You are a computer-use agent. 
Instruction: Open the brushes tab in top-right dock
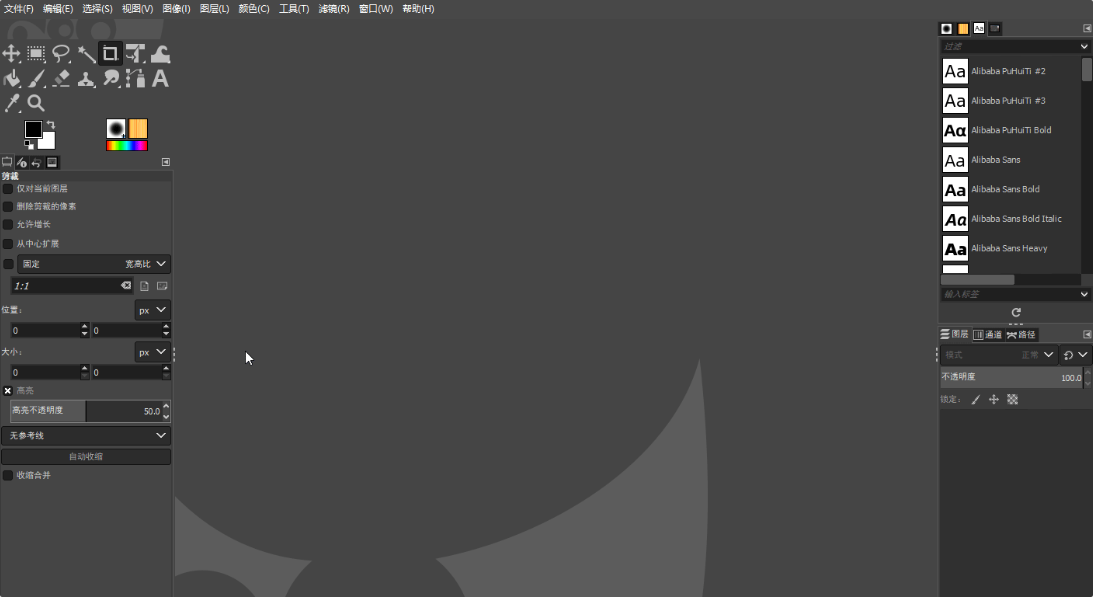click(947, 29)
